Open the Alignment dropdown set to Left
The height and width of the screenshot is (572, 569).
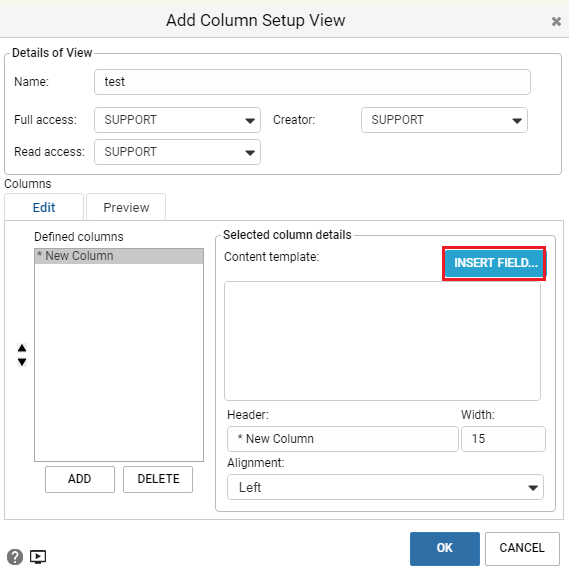385,487
